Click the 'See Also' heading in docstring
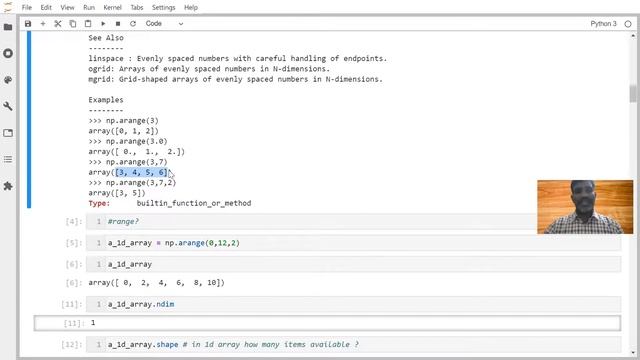Image resolution: width=640 pixels, height=360 pixels. [x=106, y=38]
